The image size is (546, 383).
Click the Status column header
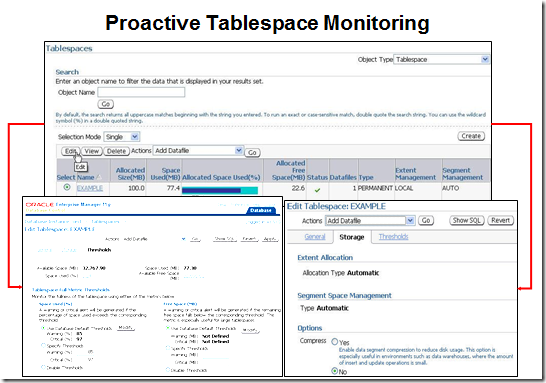tap(317, 177)
